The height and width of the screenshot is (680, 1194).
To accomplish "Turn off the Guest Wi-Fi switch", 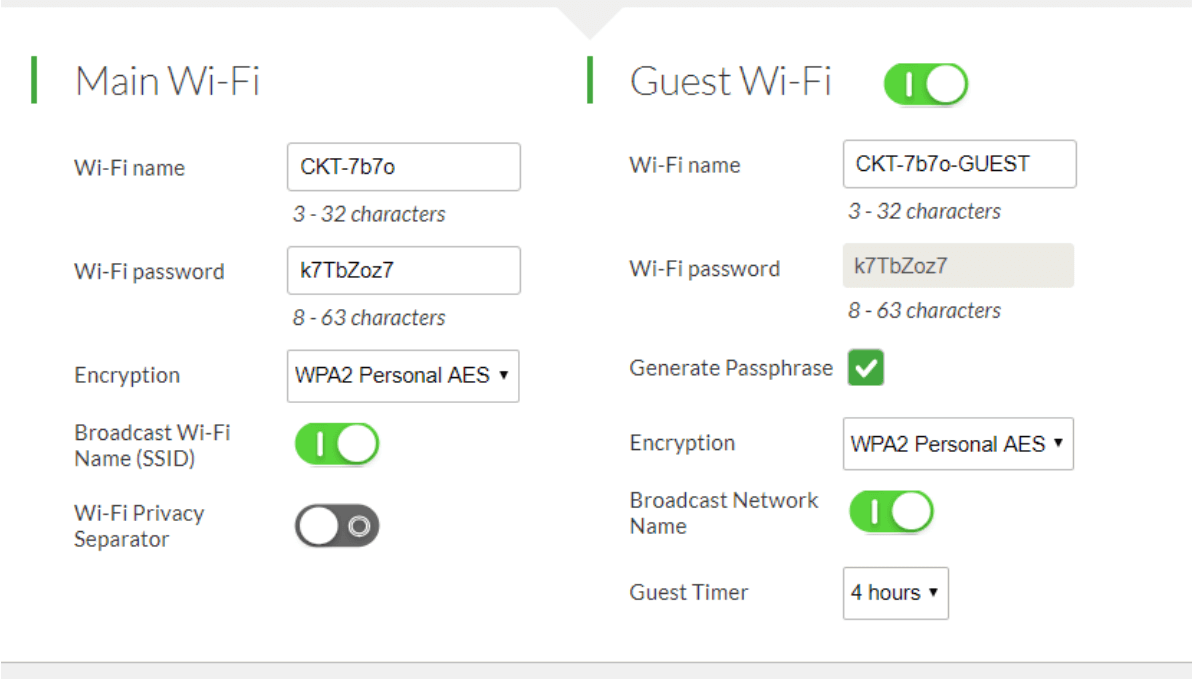I will click(x=925, y=85).
